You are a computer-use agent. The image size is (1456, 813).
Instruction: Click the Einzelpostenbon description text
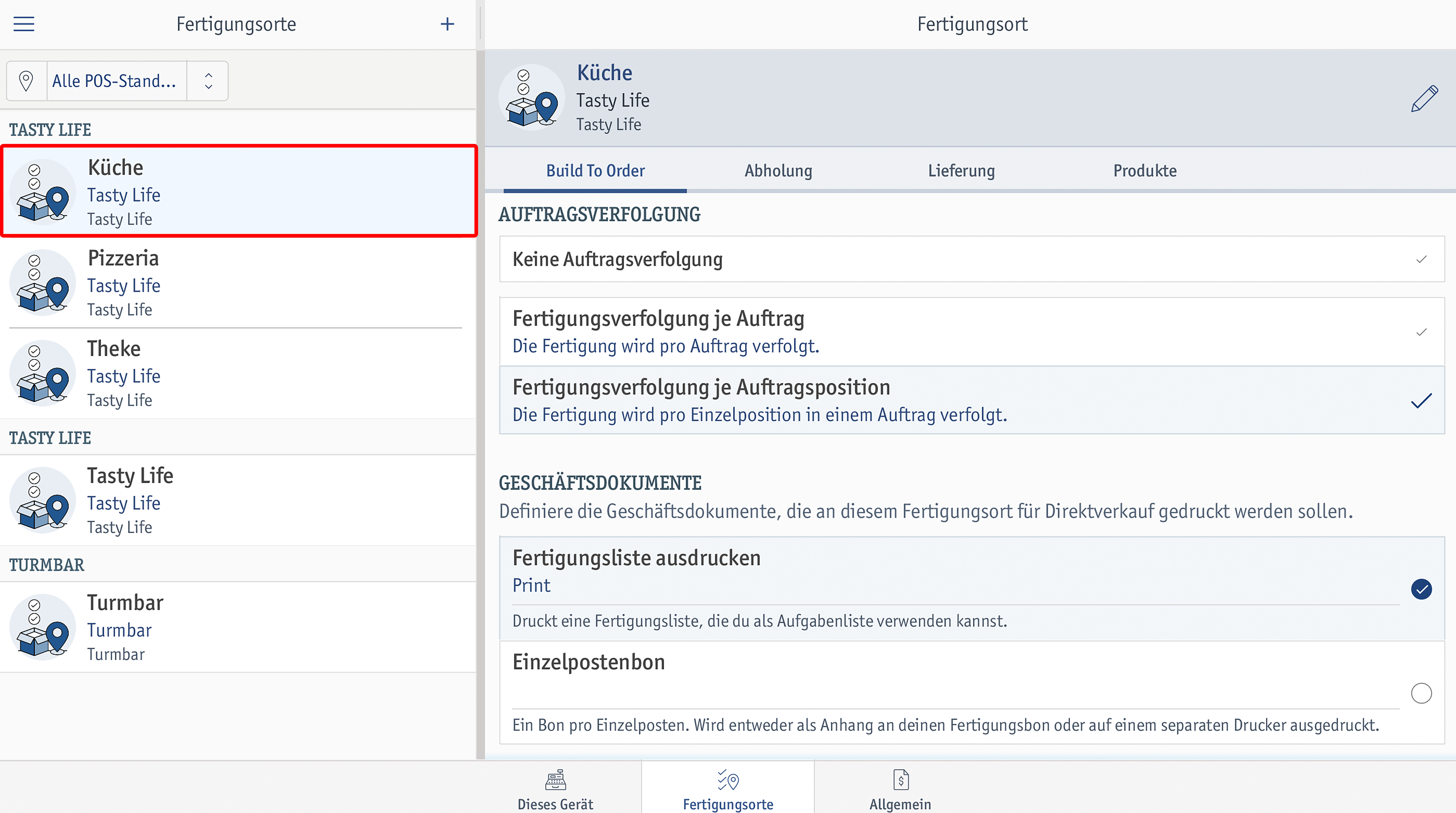point(946,725)
